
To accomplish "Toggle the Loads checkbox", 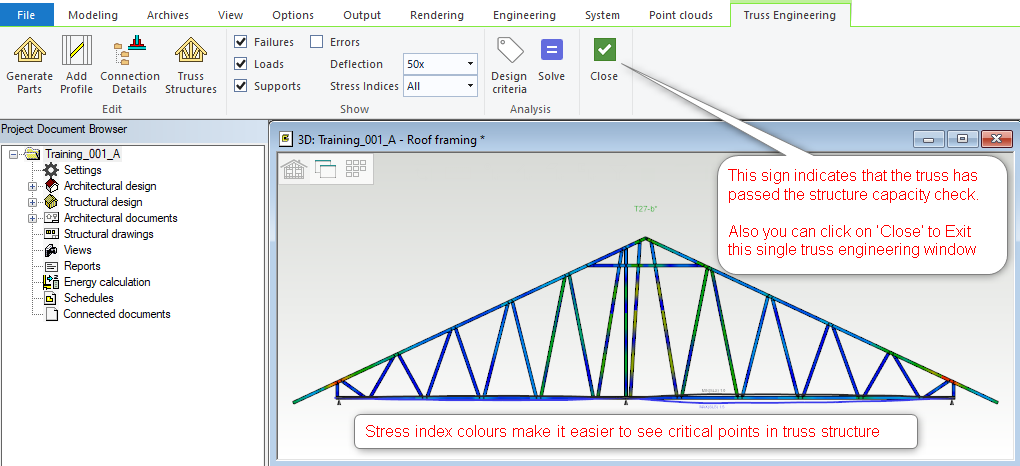I will click(x=241, y=64).
